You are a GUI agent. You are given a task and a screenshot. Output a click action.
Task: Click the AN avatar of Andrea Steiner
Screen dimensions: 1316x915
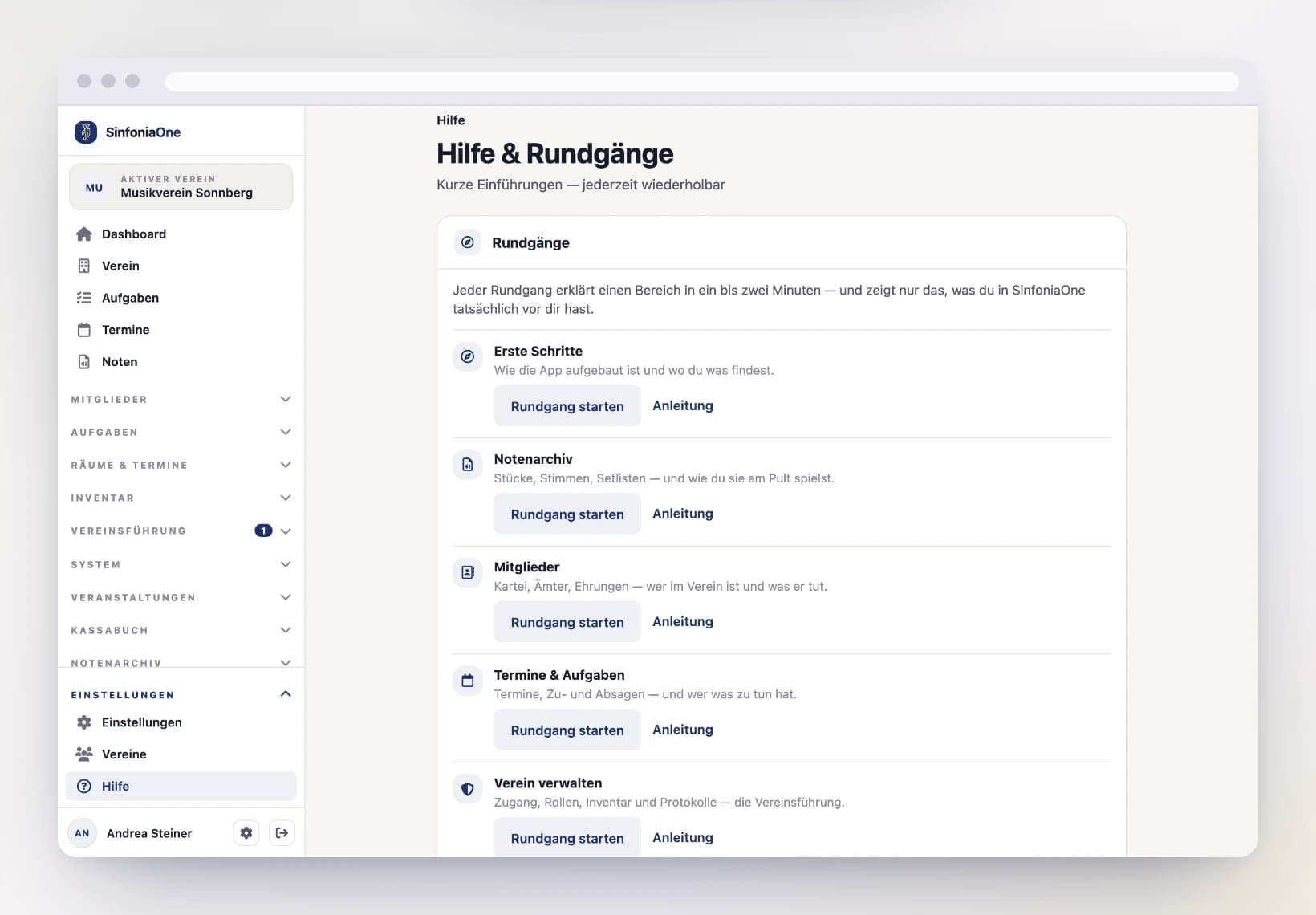(x=82, y=833)
